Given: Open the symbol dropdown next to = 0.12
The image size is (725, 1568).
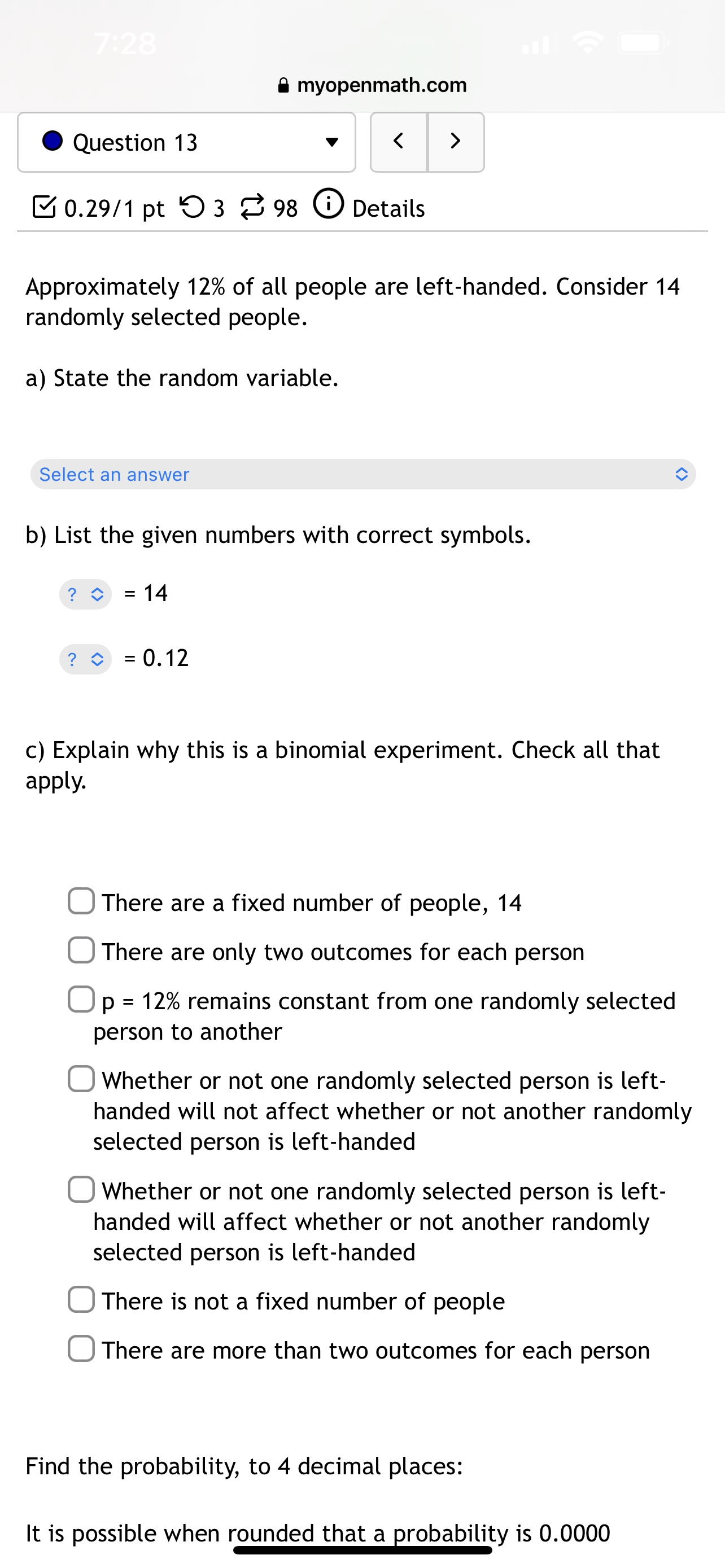Looking at the screenshot, I should (85, 658).
